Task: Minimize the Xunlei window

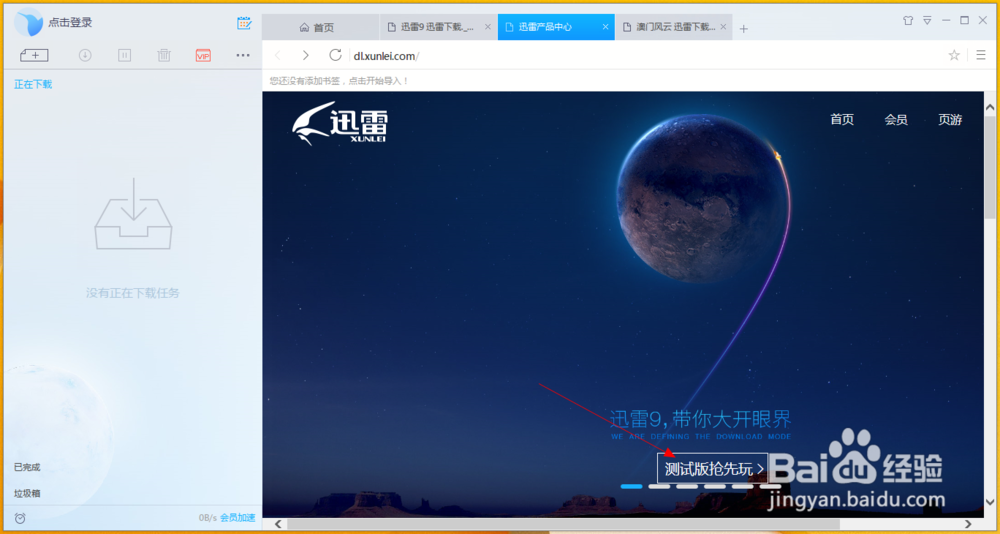Action: [x=946, y=20]
